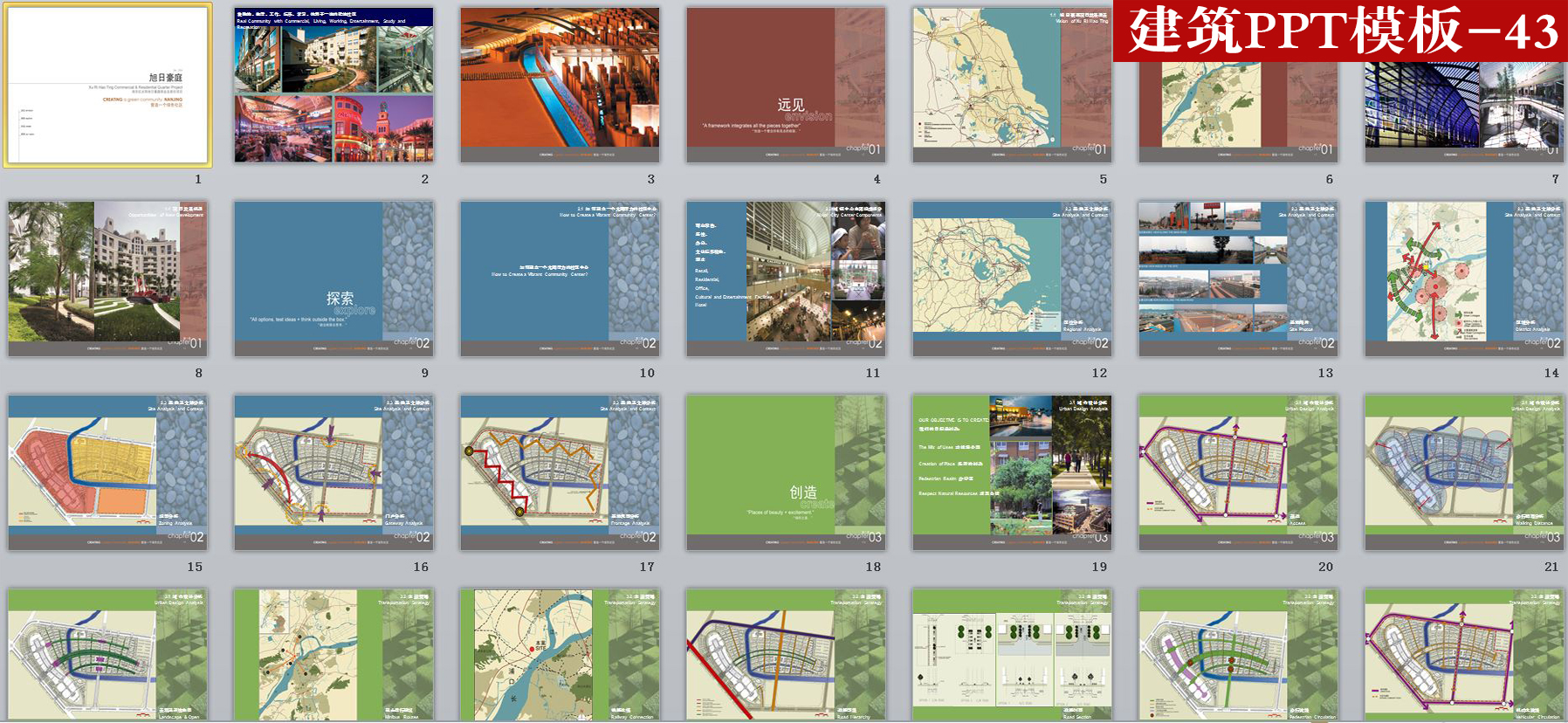Select slide 15 Zoning Analysis colored plan
Viewport: 1568px width, 723px height.
[x=107, y=472]
